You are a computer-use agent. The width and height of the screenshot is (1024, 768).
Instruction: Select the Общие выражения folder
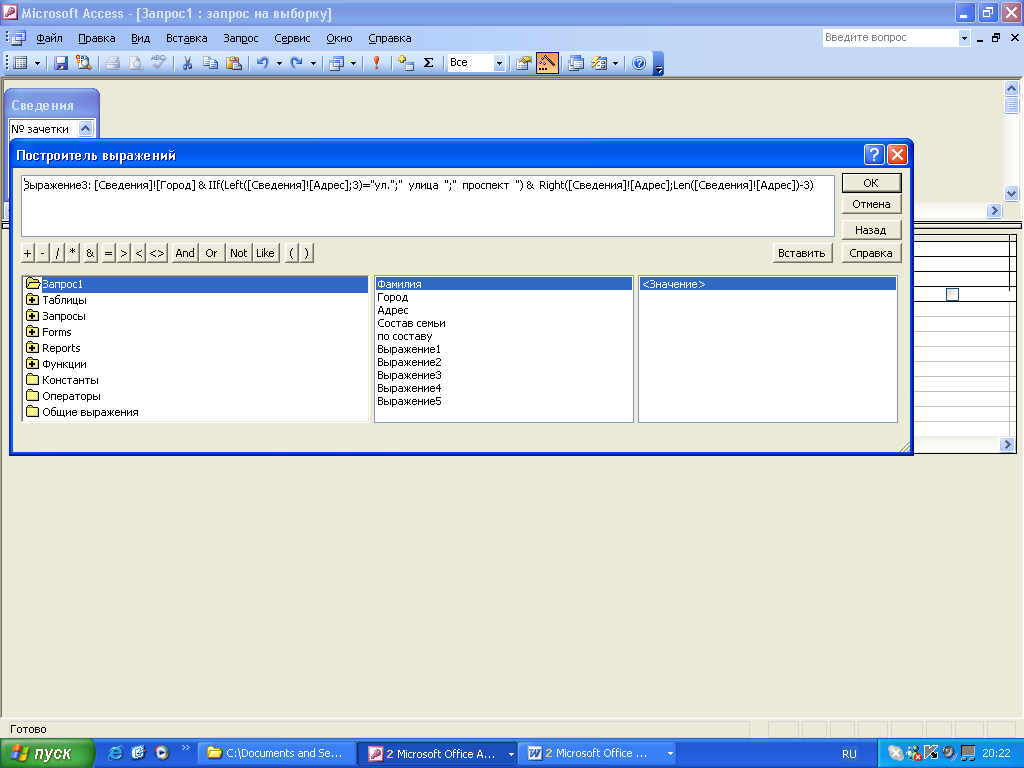coord(90,412)
